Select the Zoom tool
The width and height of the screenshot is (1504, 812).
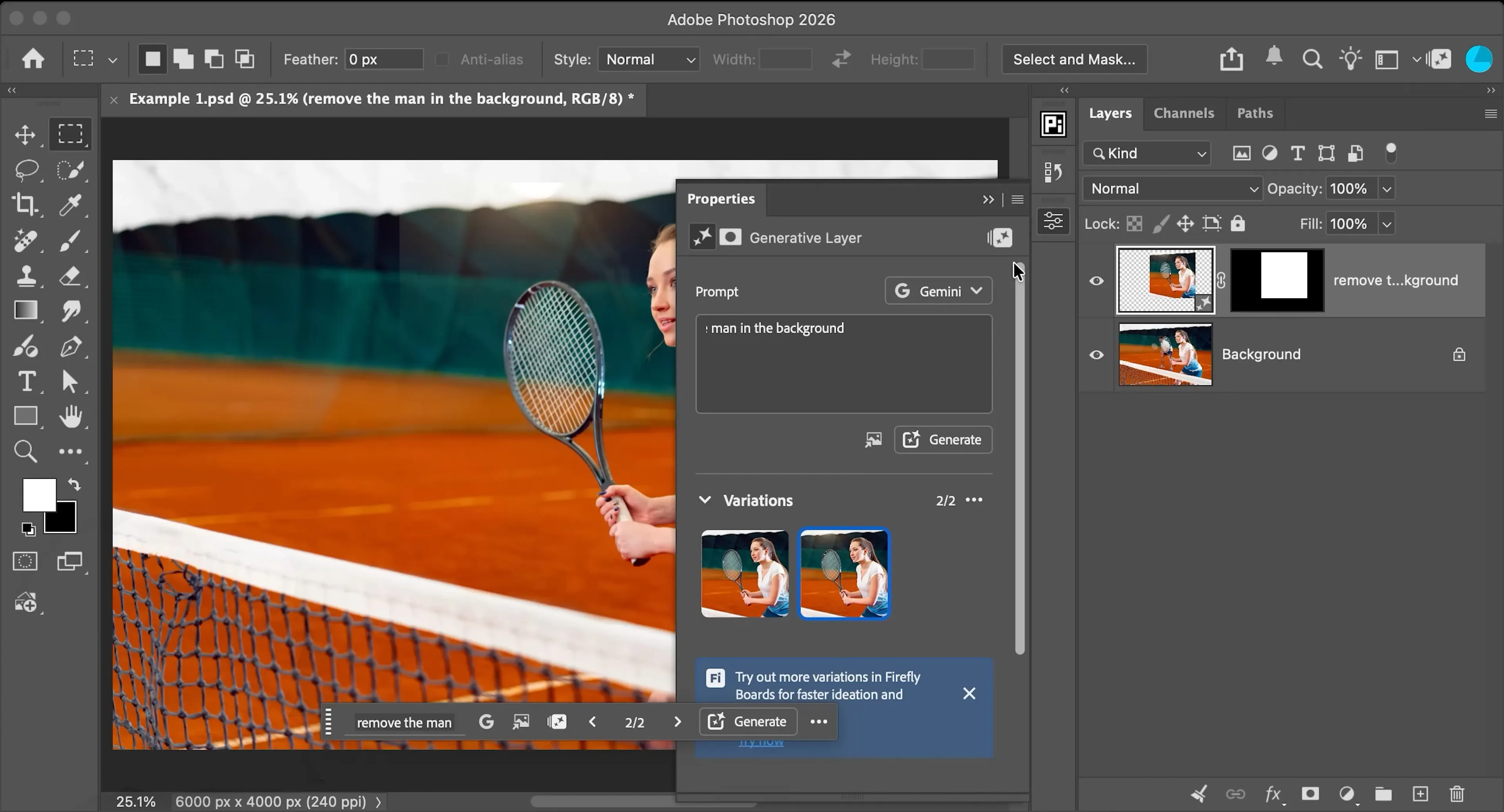(25, 451)
